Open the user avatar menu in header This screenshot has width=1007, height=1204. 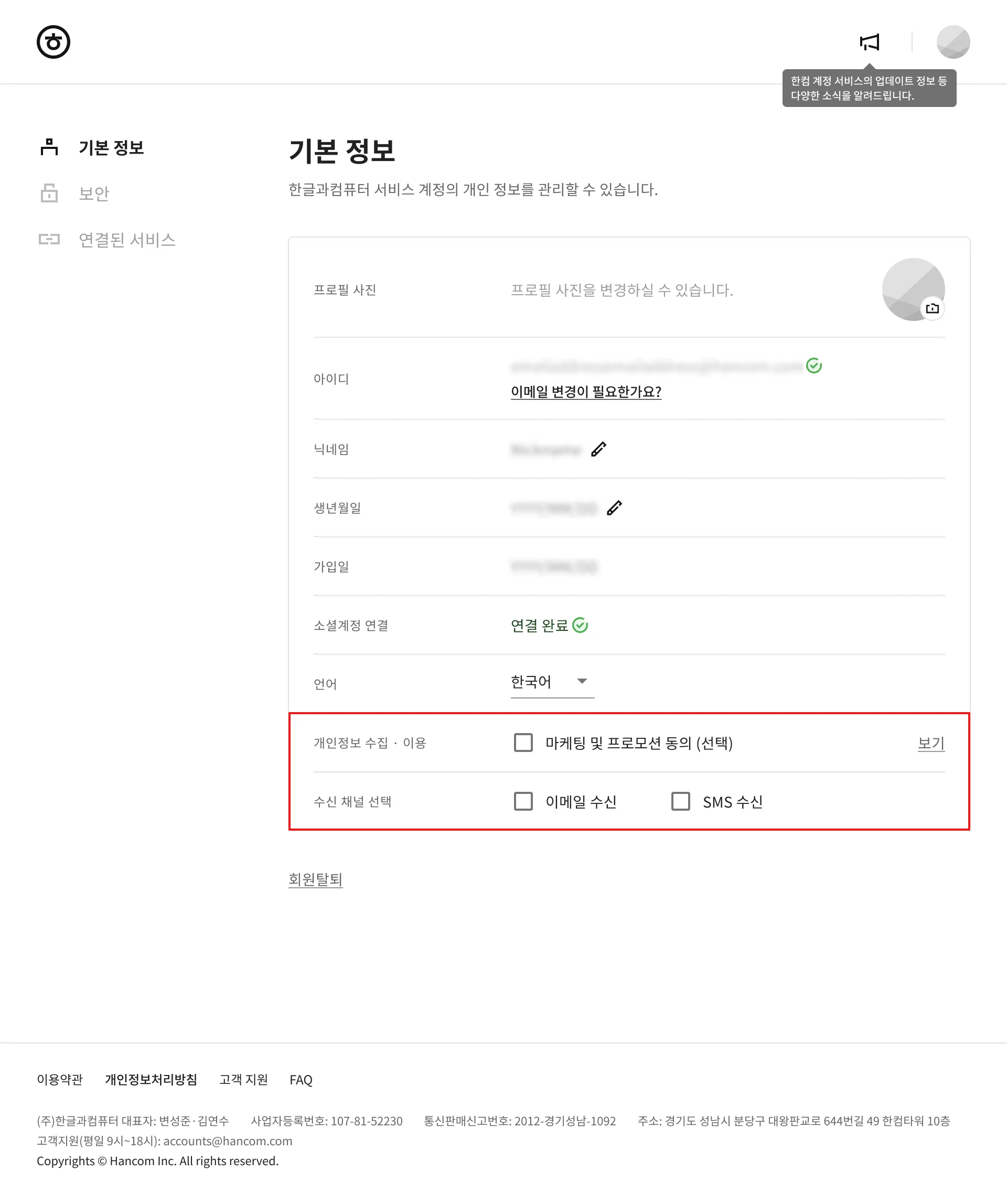952,42
